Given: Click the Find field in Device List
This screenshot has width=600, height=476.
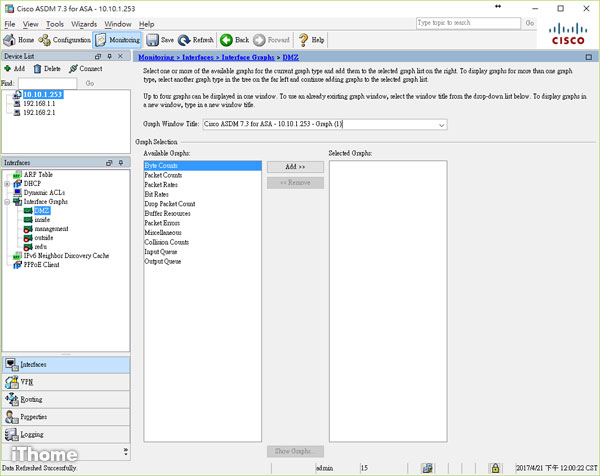Looking at the screenshot, I should (47, 83).
